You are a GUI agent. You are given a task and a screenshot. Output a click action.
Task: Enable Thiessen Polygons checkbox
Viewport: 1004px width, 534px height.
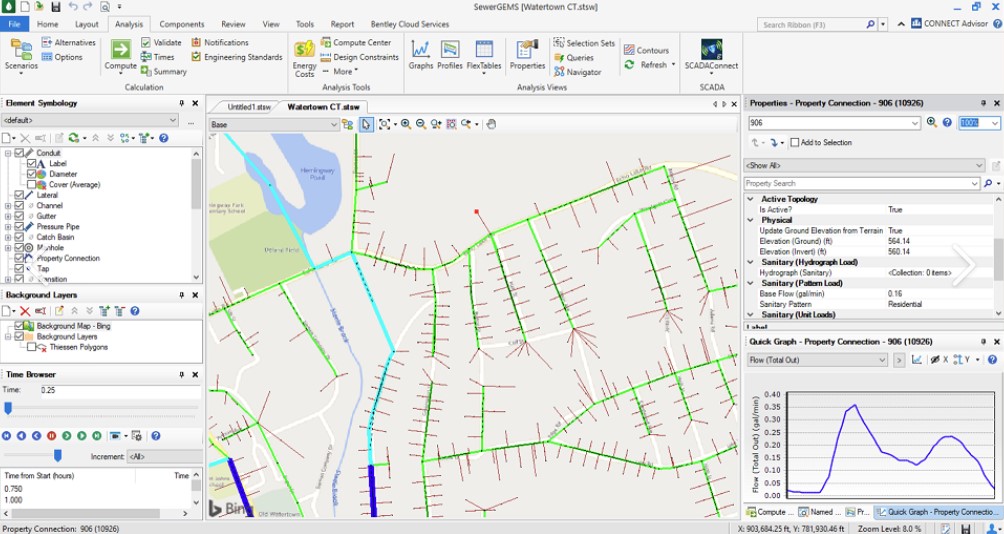31,347
